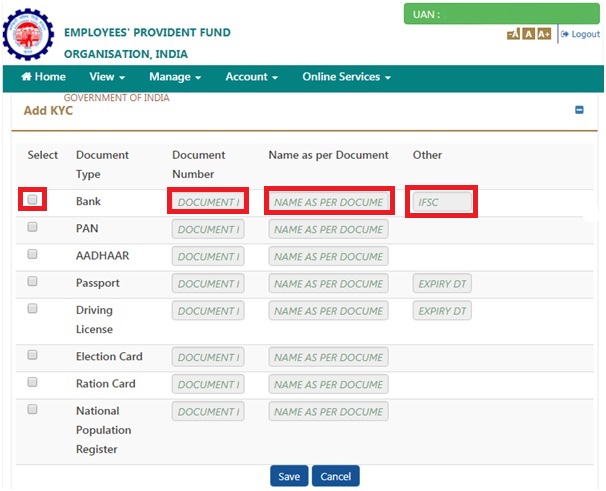Open the Account dropdown menu

(x=252, y=77)
